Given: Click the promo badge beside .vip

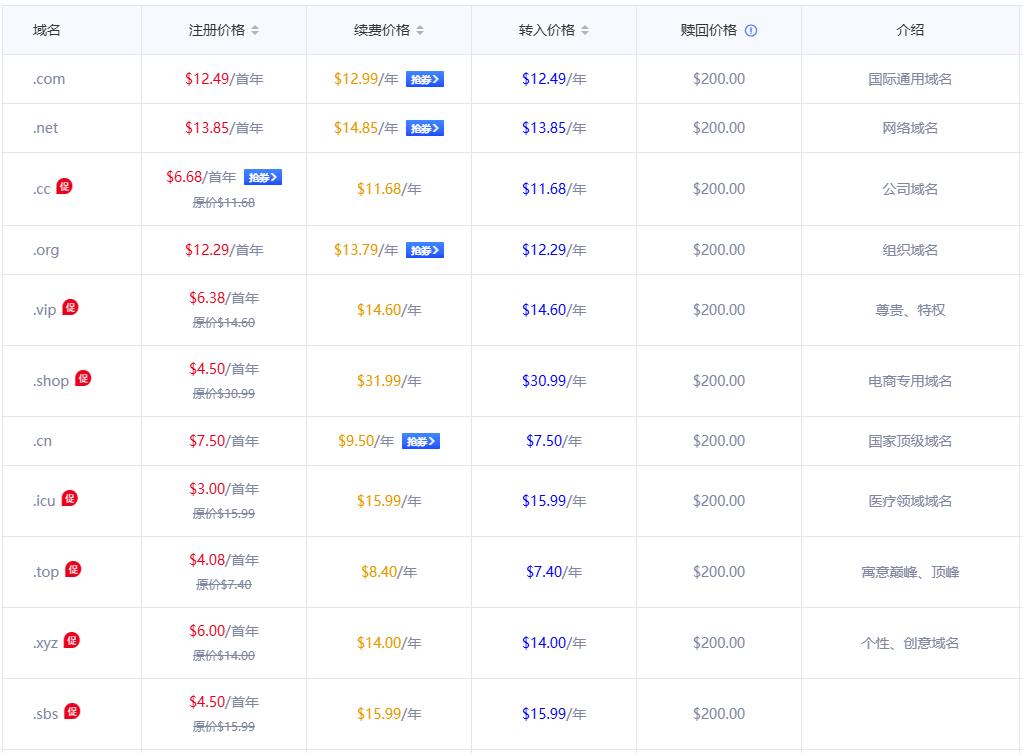Looking at the screenshot, I should [70, 307].
